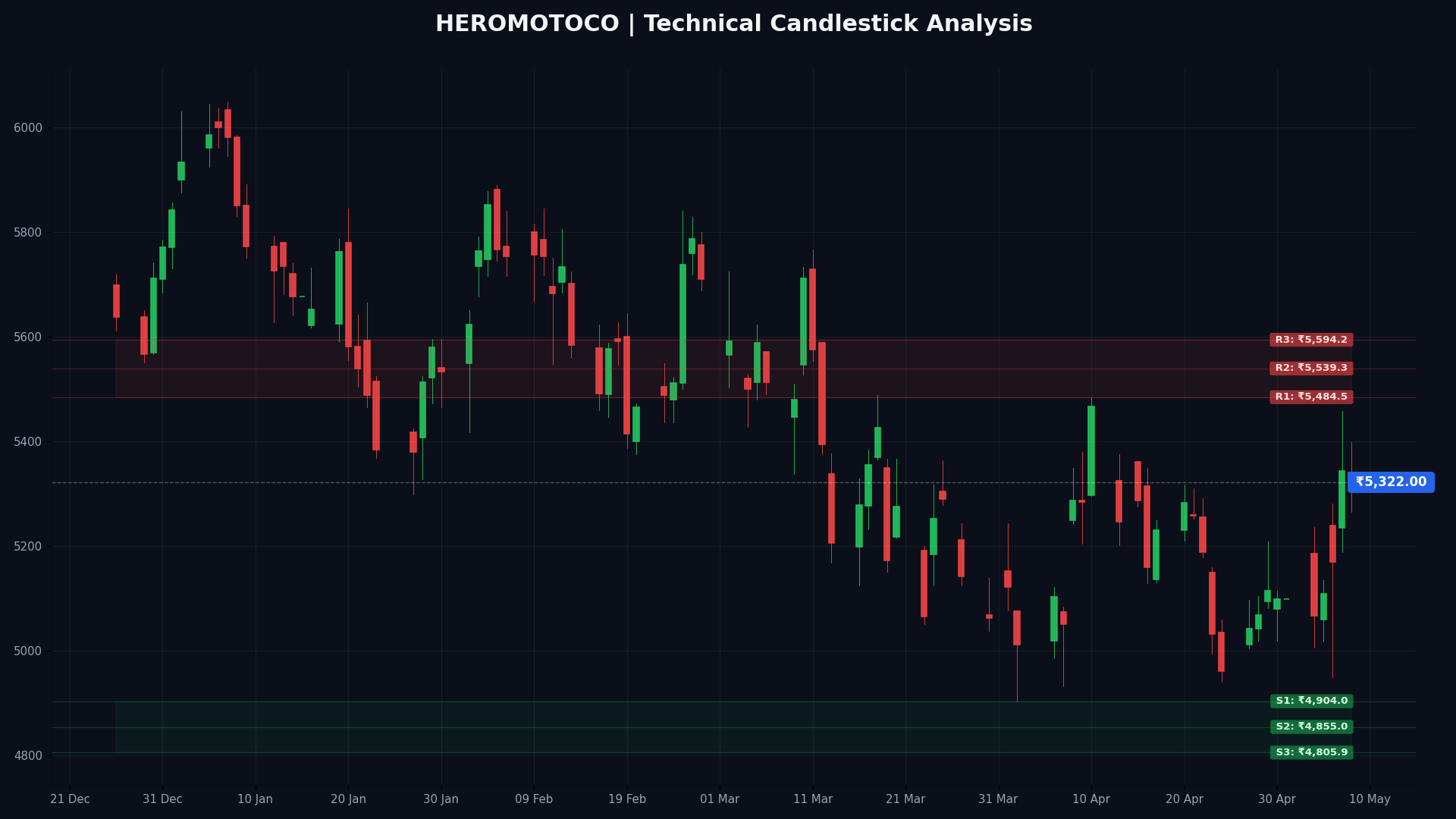
Task: Click the 5200 y-axis price label
Action: (x=28, y=547)
